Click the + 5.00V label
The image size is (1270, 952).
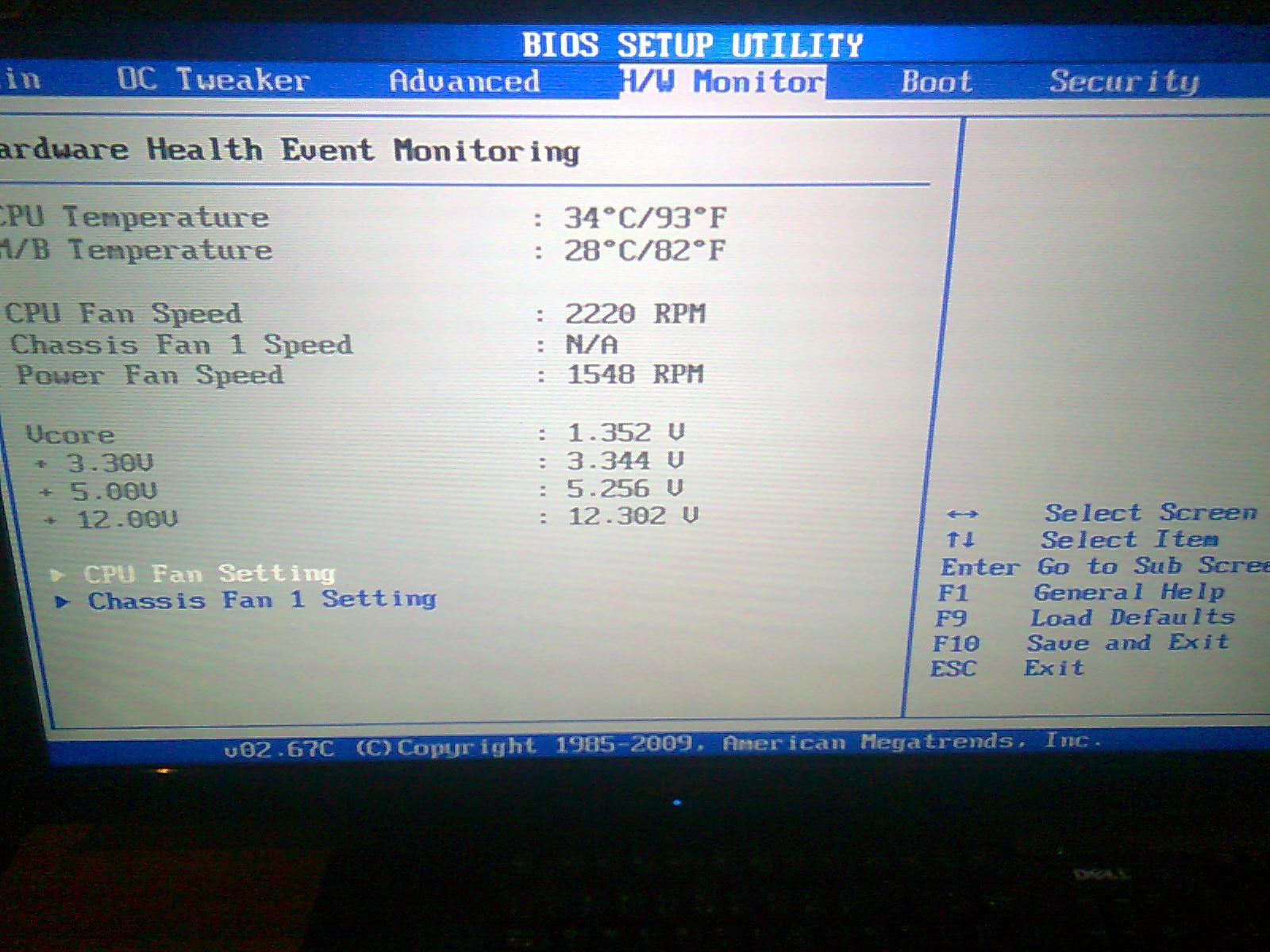click(98, 491)
